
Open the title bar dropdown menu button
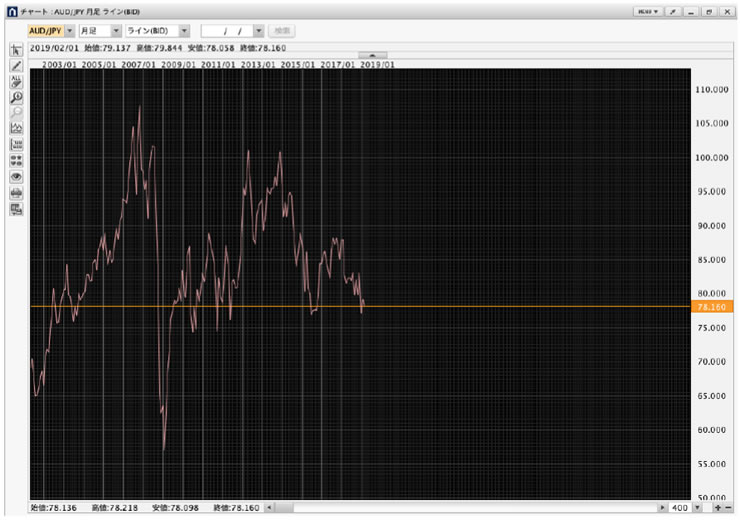pyautogui.click(x=648, y=11)
